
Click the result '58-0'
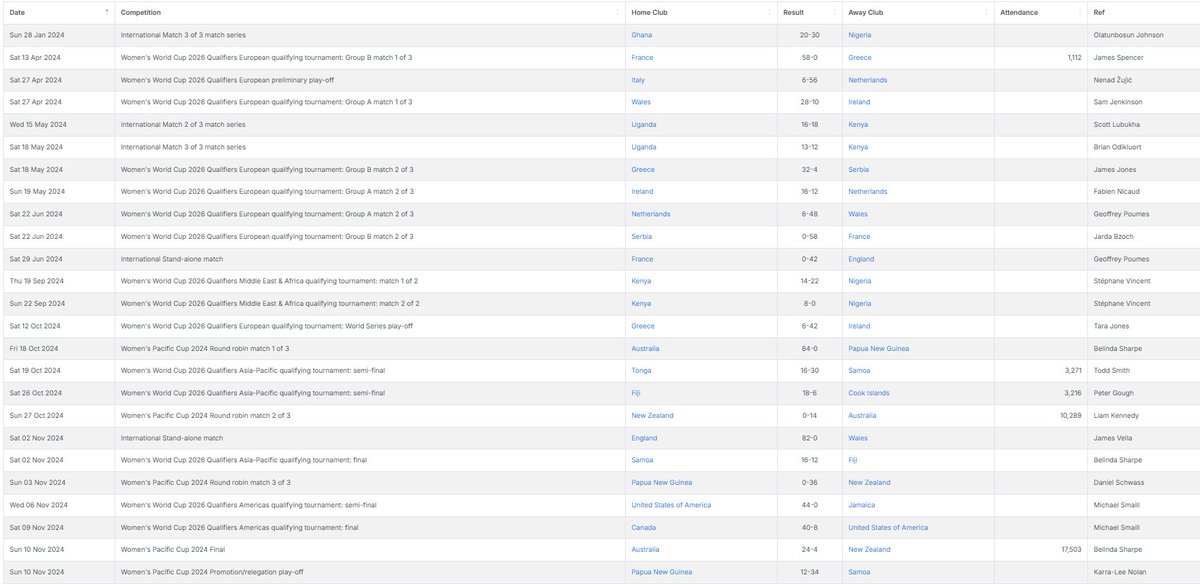[x=808, y=58]
